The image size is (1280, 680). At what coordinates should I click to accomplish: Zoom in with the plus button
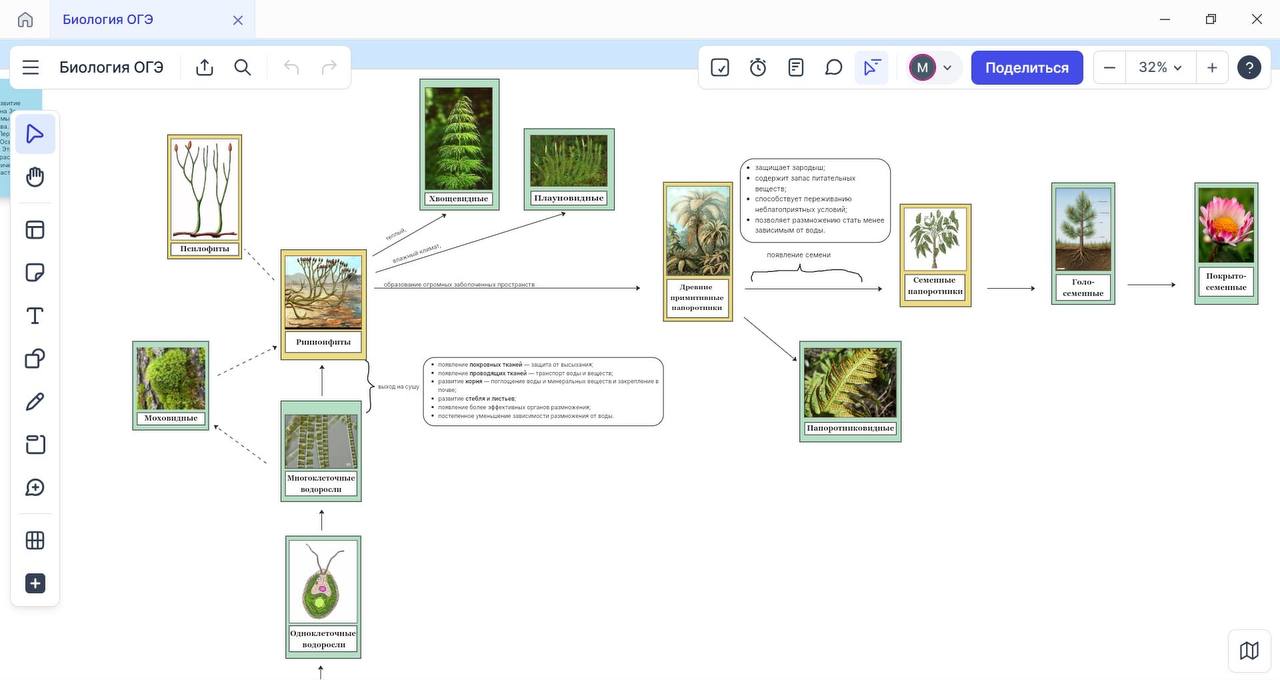1212,67
